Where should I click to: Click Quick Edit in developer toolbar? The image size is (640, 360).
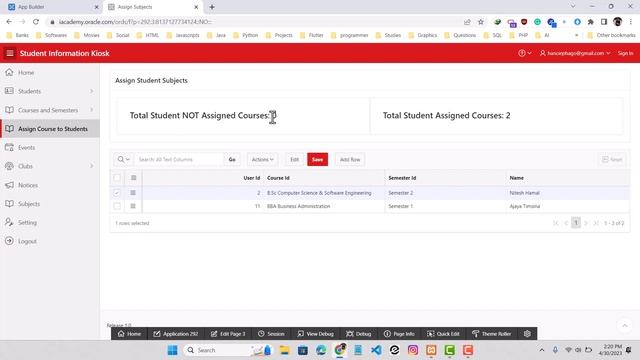coord(443,333)
